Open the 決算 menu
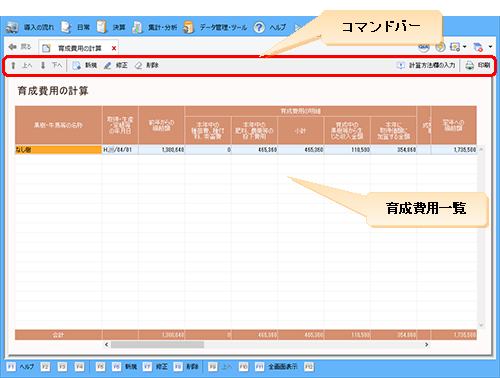The width and height of the screenshot is (500, 378). pyautogui.click(x=111, y=27)
